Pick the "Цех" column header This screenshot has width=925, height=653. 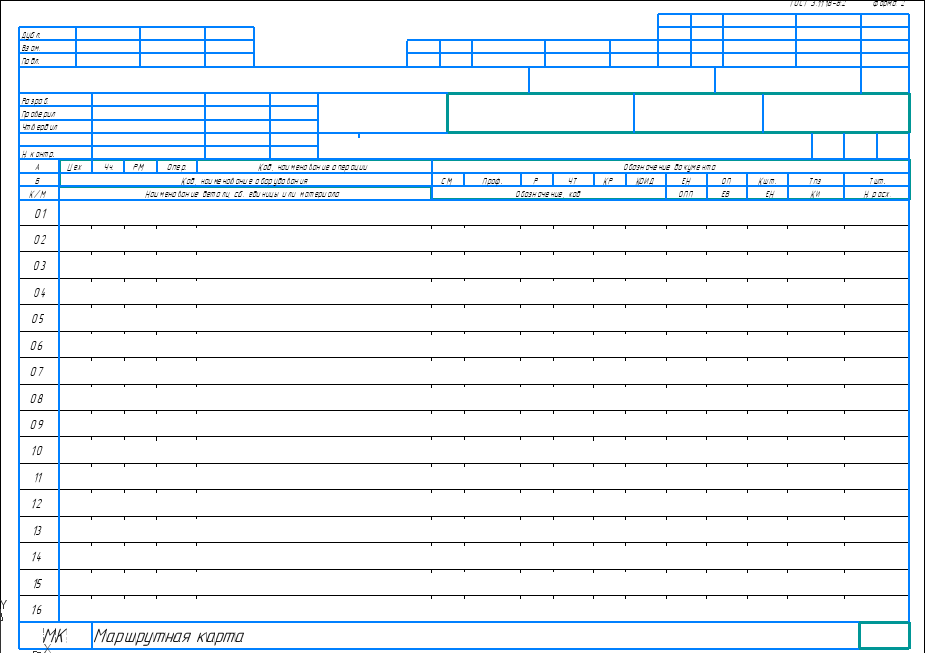76,167
